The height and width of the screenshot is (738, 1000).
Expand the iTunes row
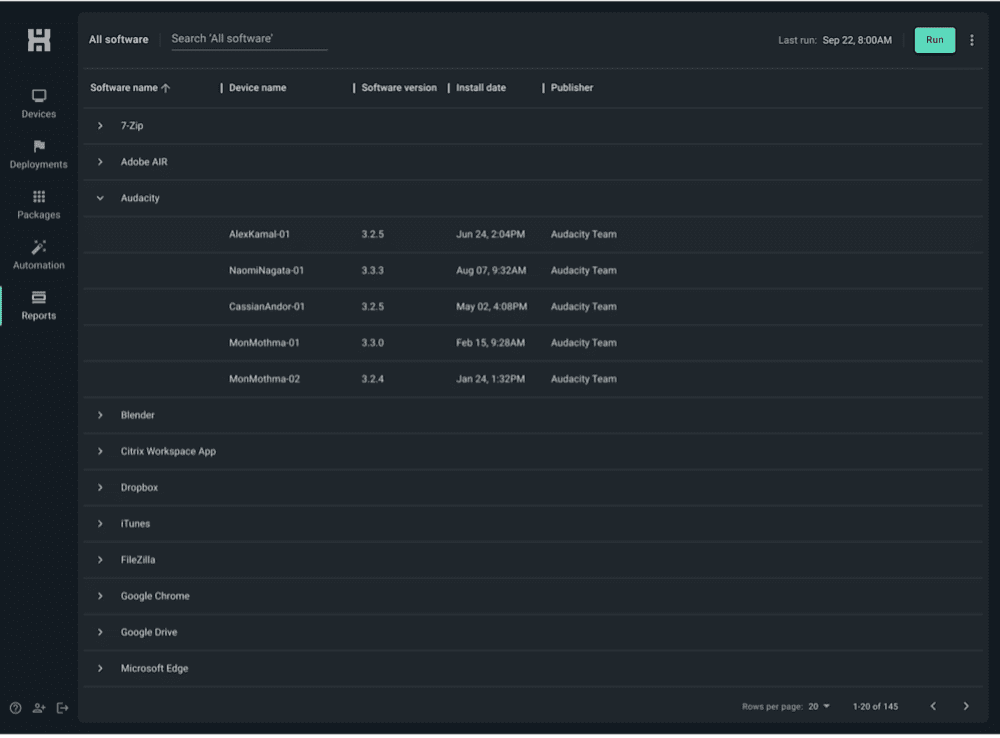[100, 524]
